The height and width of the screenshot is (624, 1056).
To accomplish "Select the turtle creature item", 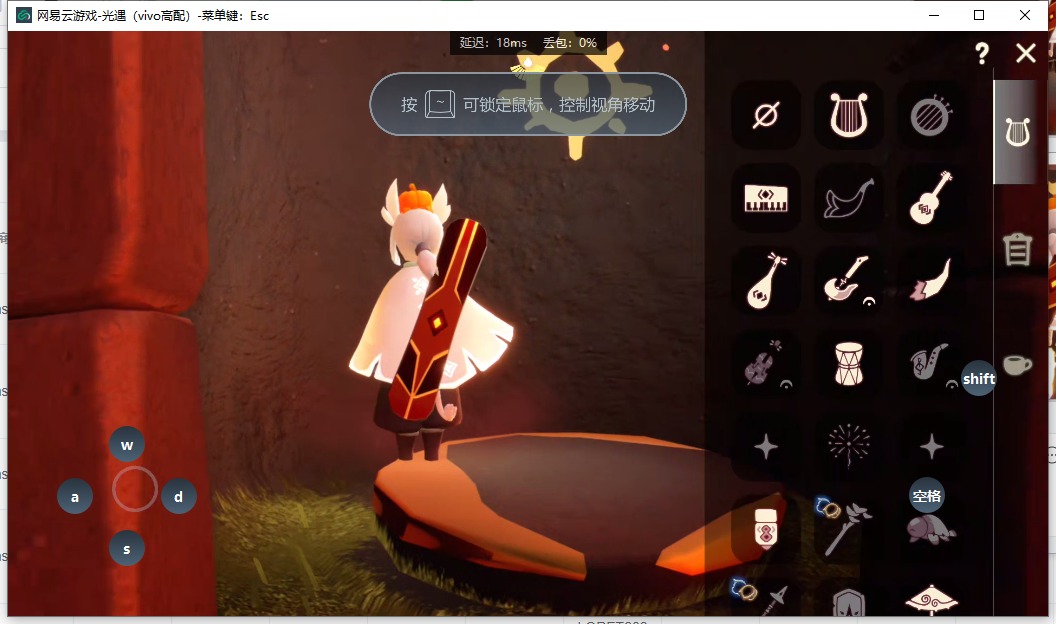I will [931, 528].
